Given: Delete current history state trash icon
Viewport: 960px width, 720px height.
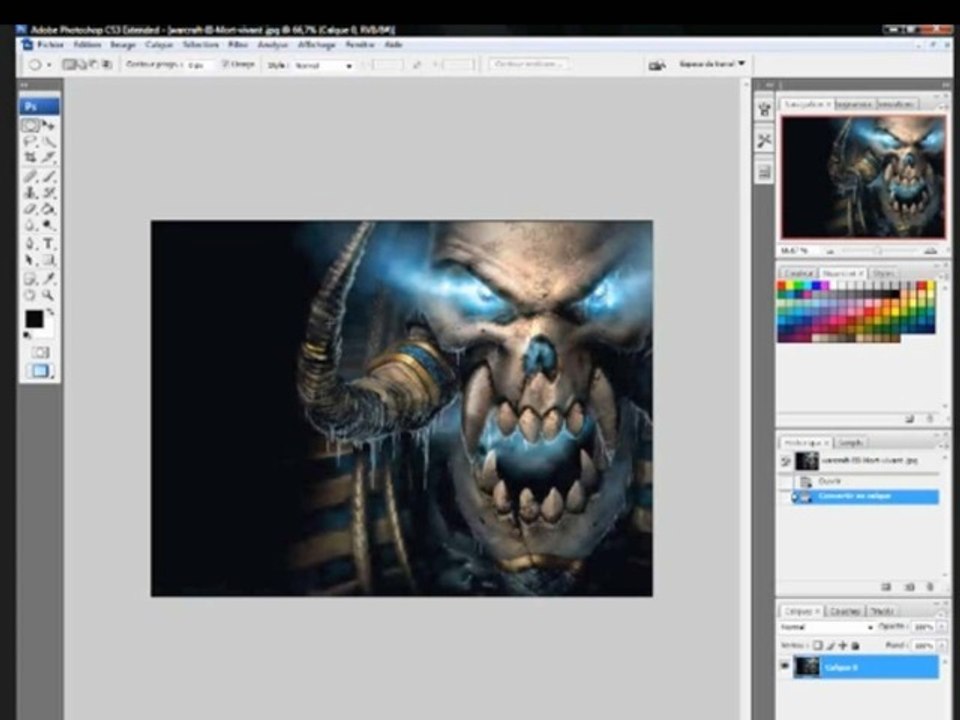Looking at the screenshot, I should click(930, 587).
